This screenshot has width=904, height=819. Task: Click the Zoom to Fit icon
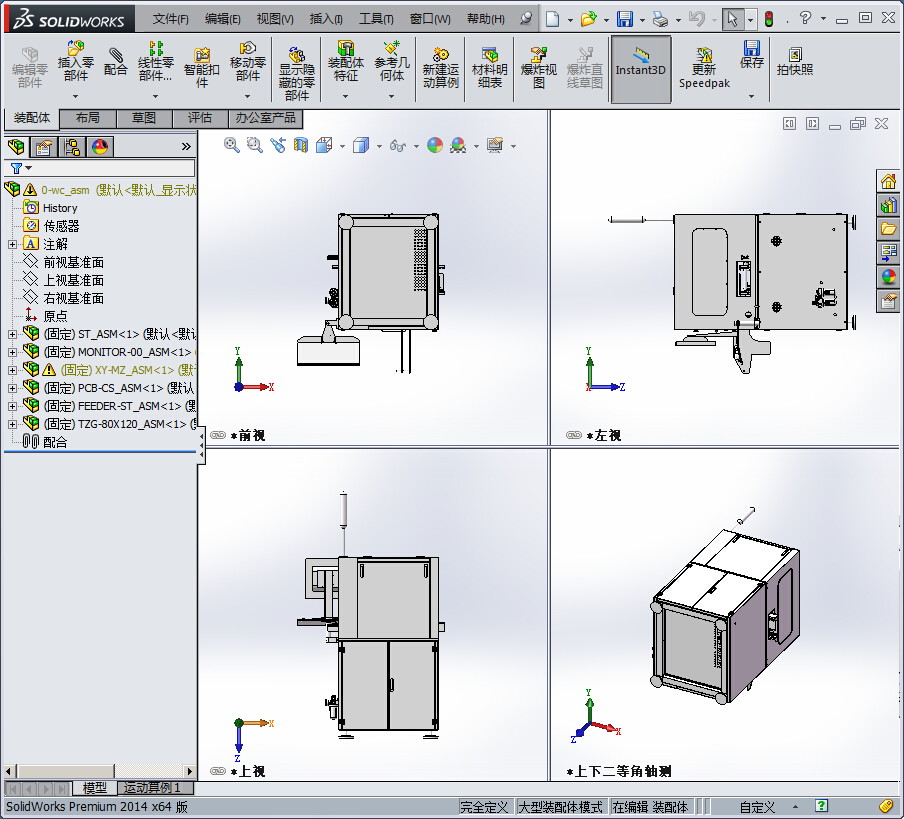point(231,145)
